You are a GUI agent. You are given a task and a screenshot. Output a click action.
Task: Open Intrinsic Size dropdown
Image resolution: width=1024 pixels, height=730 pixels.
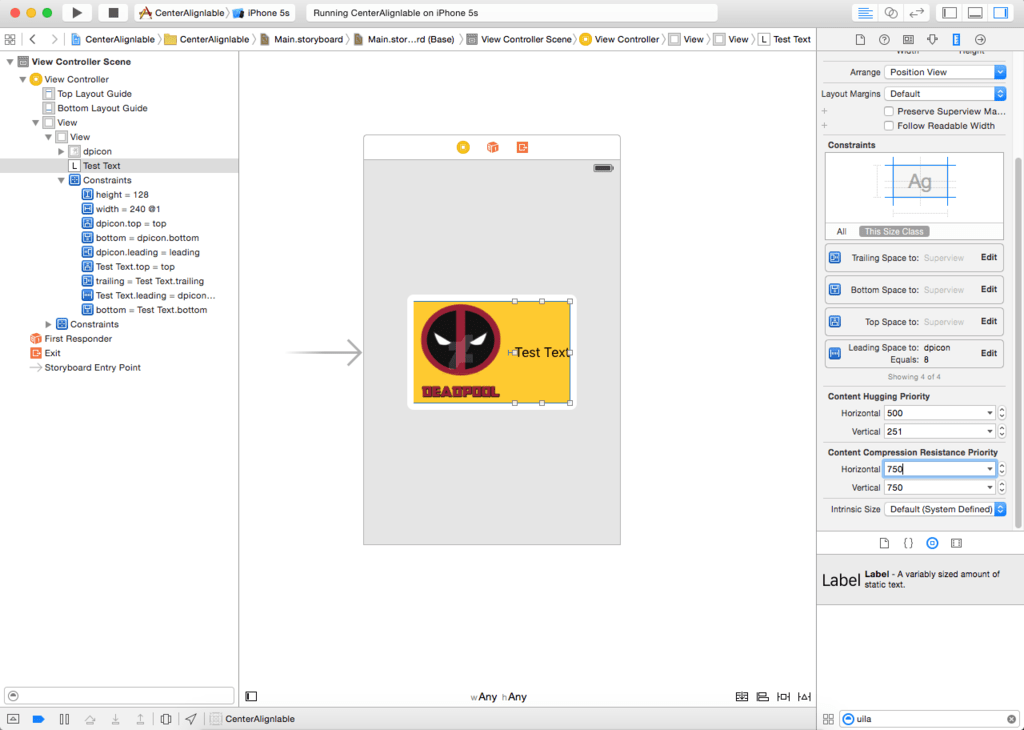[945, 509]
